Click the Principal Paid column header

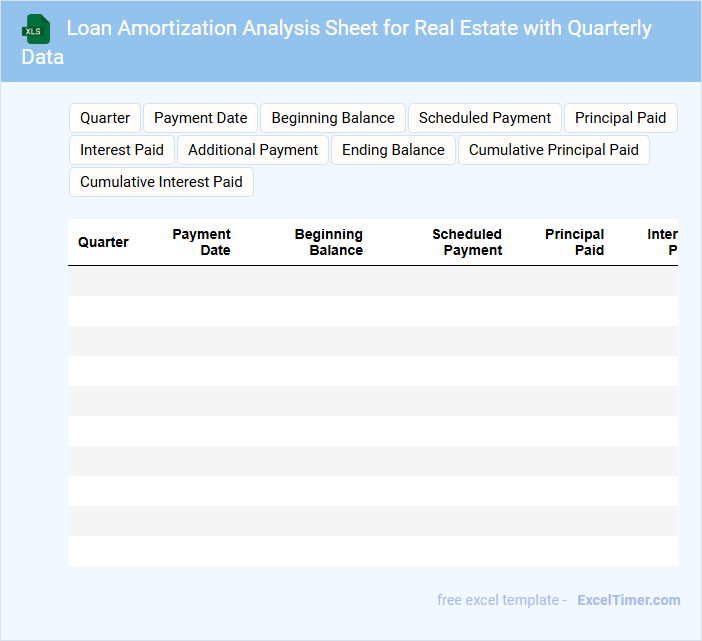coord(574,242)
